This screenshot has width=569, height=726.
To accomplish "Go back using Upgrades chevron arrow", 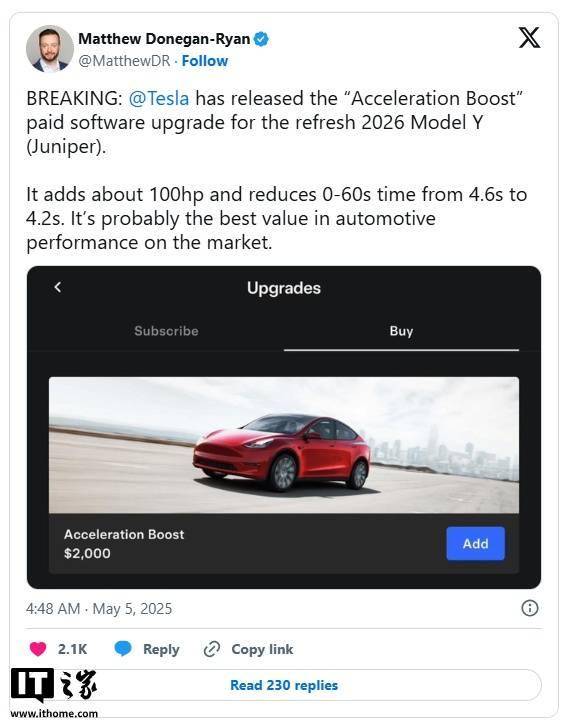I will tap(57, 287).
